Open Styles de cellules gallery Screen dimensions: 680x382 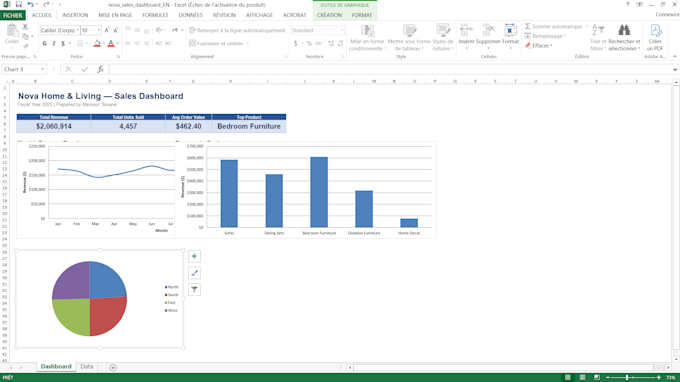[x=443, y=37]
